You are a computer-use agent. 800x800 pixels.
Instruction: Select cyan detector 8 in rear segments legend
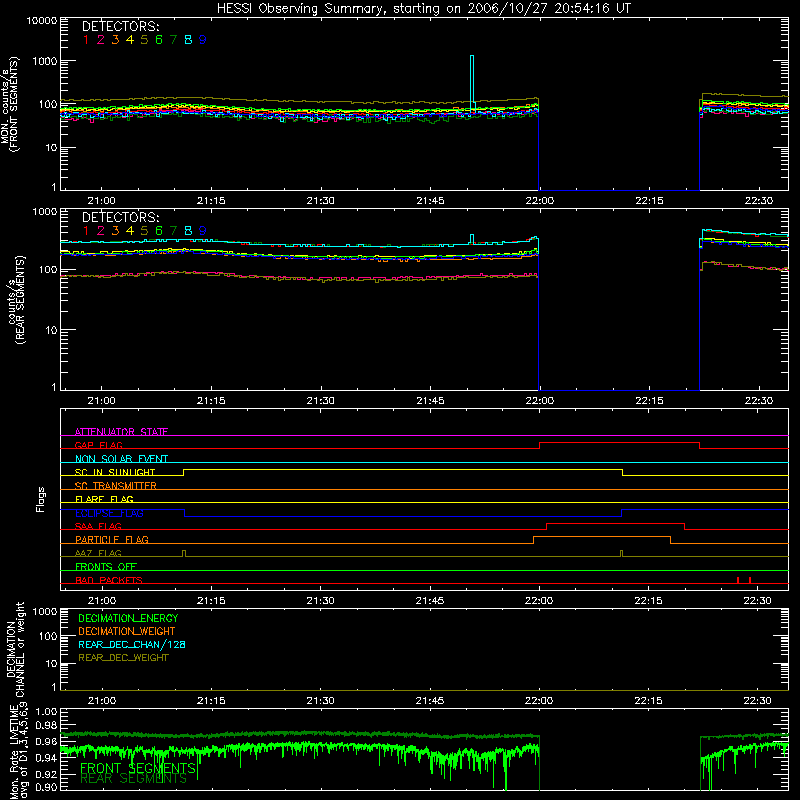click(188, 231)
